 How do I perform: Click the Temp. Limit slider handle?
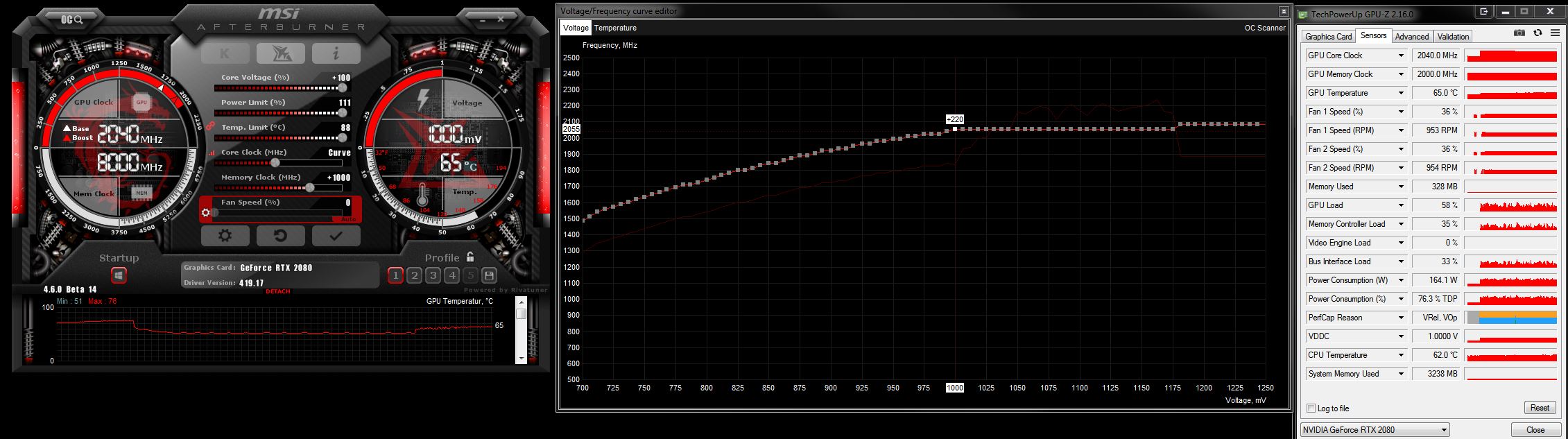(x=342, y=138)
